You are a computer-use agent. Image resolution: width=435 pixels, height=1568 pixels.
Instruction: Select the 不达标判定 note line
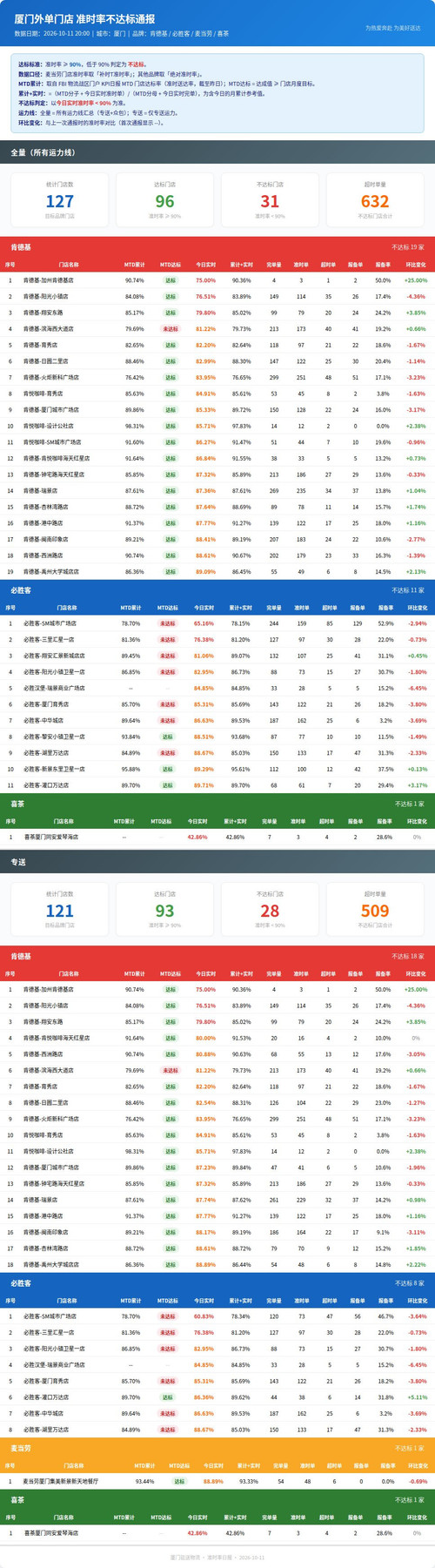pyautogui.click(x=72, y=103)
